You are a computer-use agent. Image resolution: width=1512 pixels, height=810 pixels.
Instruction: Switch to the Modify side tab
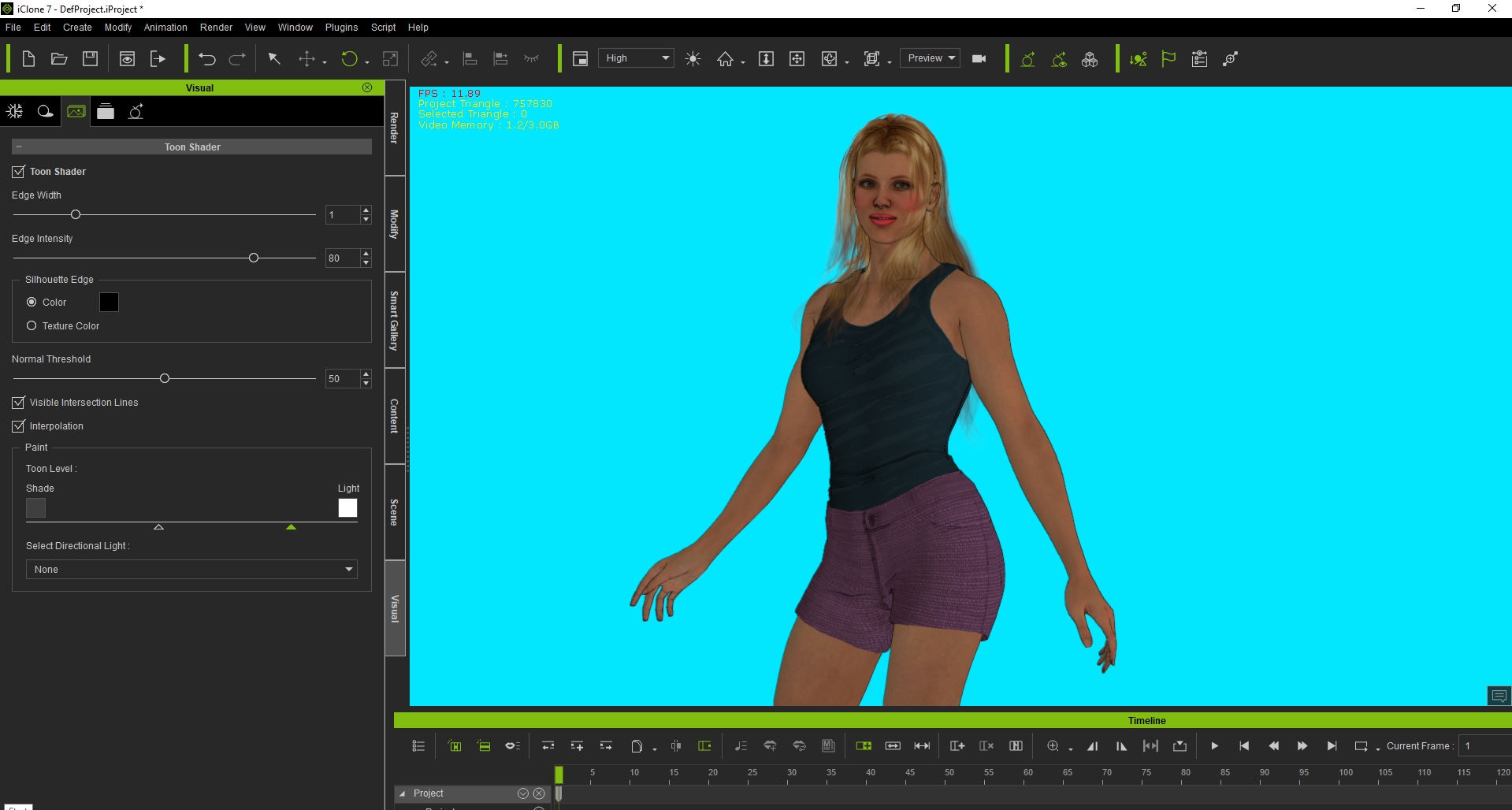point(395,225)
